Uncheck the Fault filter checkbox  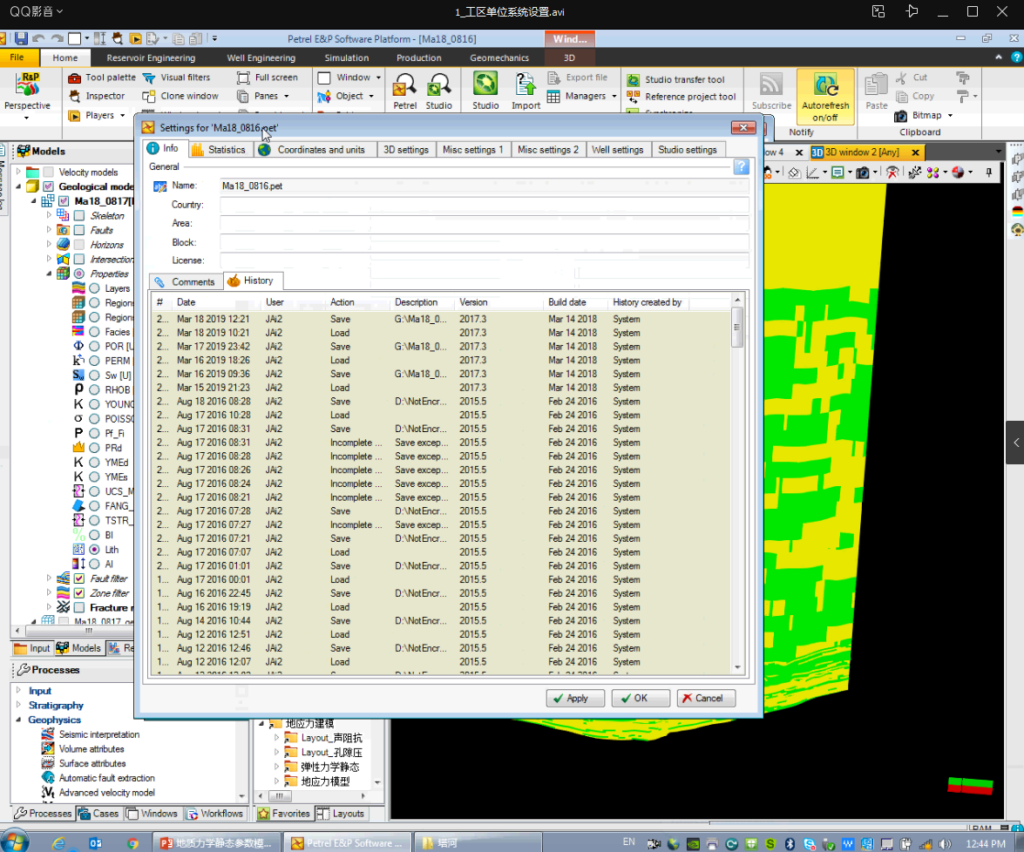pyautogui.click(x=79, y=578)
